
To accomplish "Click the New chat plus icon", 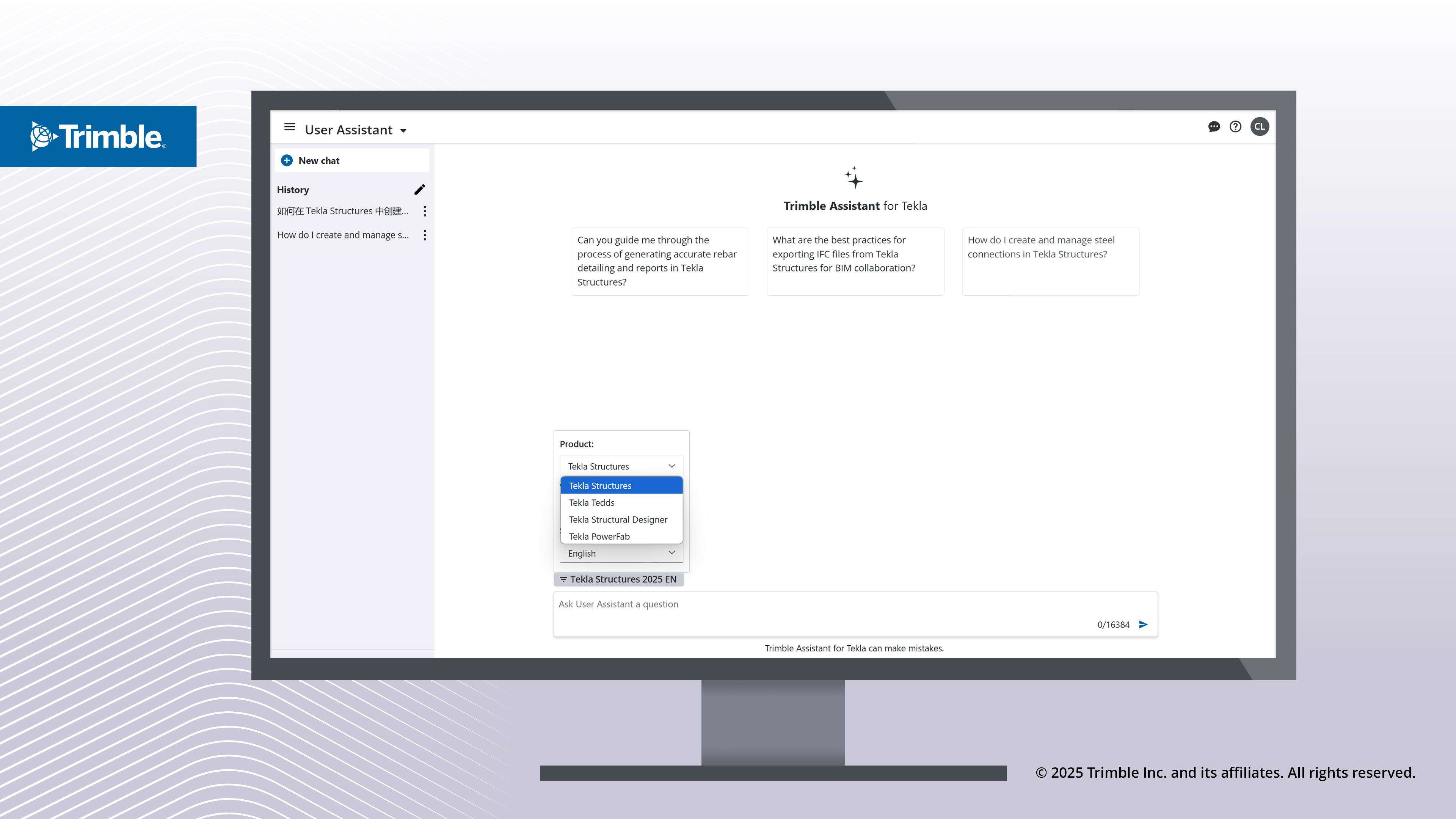I will 287,160.
